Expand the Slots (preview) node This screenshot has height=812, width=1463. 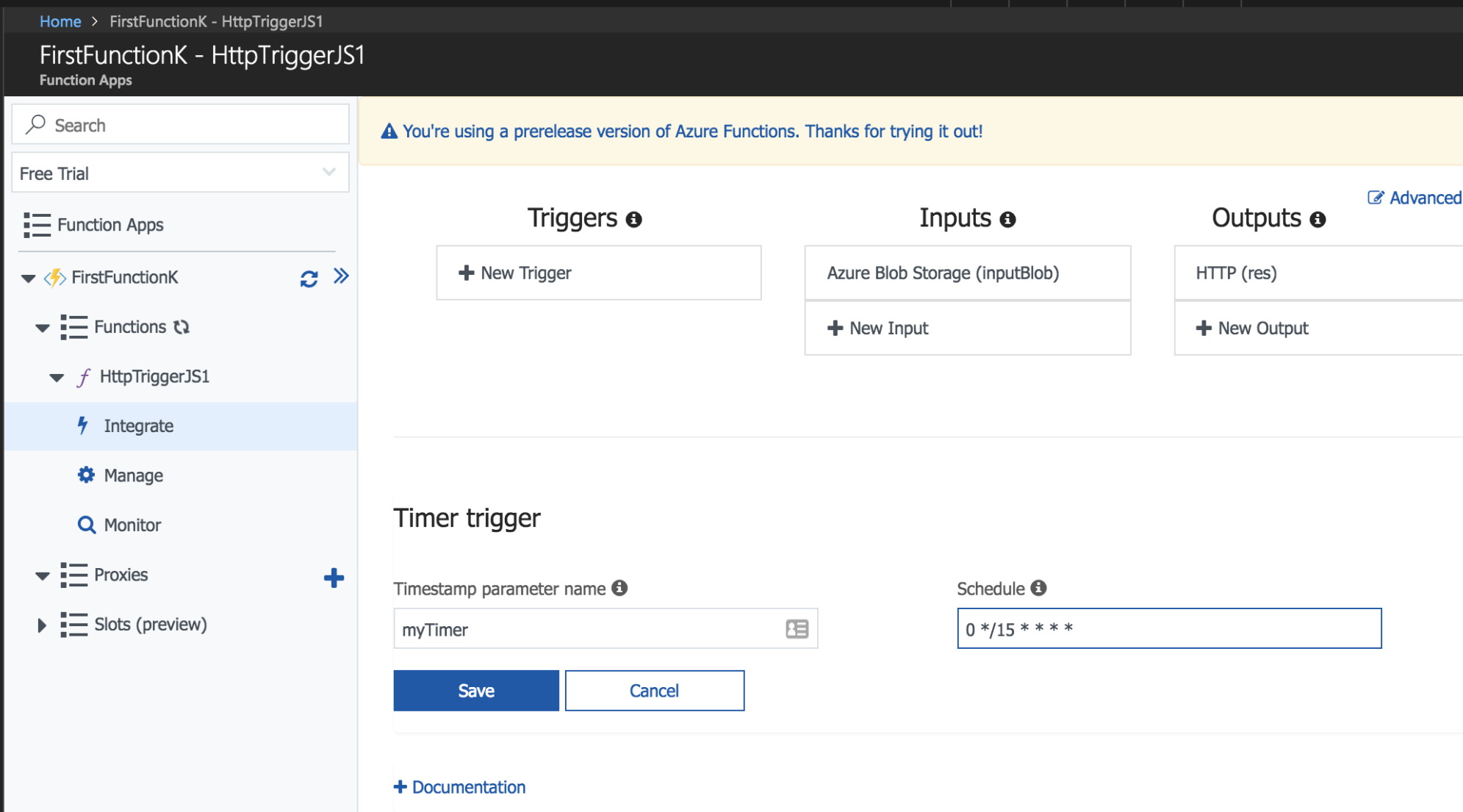[42, 625]
